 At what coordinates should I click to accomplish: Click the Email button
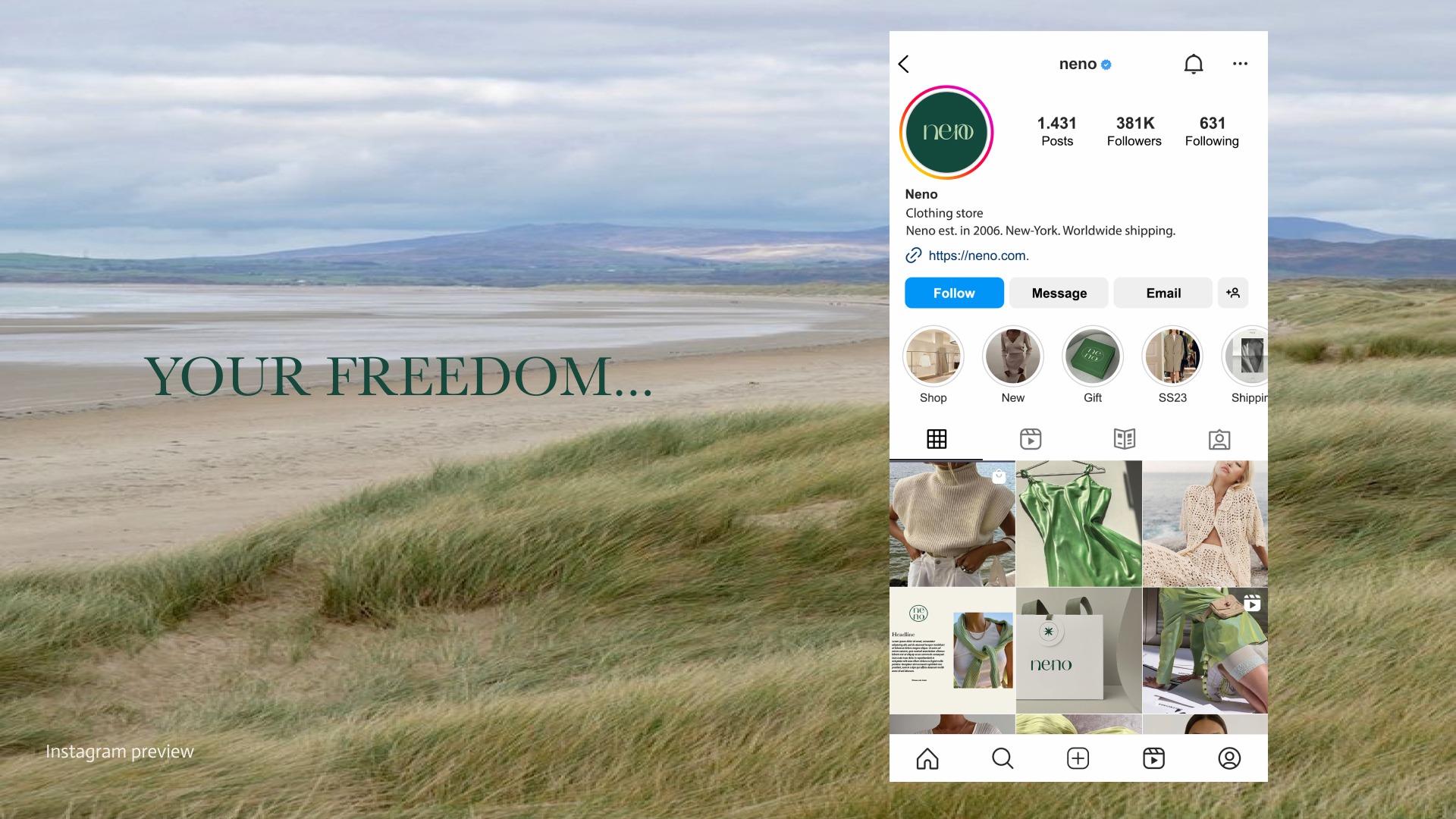[x=1163, y=293]
